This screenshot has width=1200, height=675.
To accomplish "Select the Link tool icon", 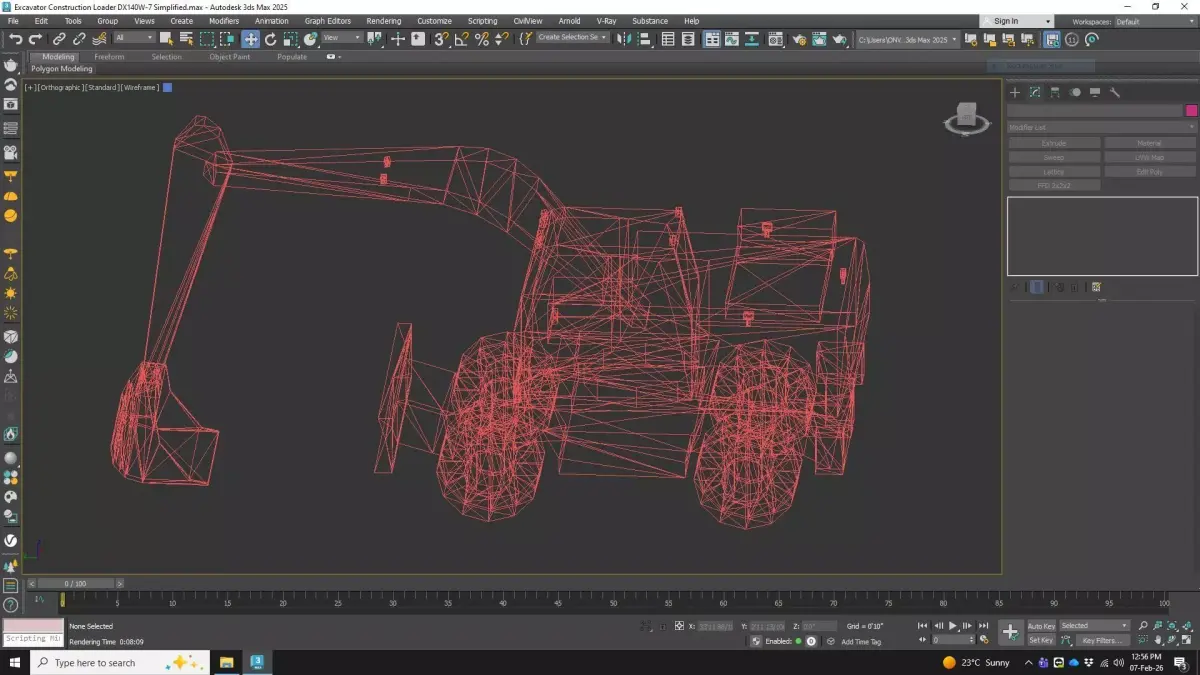I will point(59,39).
